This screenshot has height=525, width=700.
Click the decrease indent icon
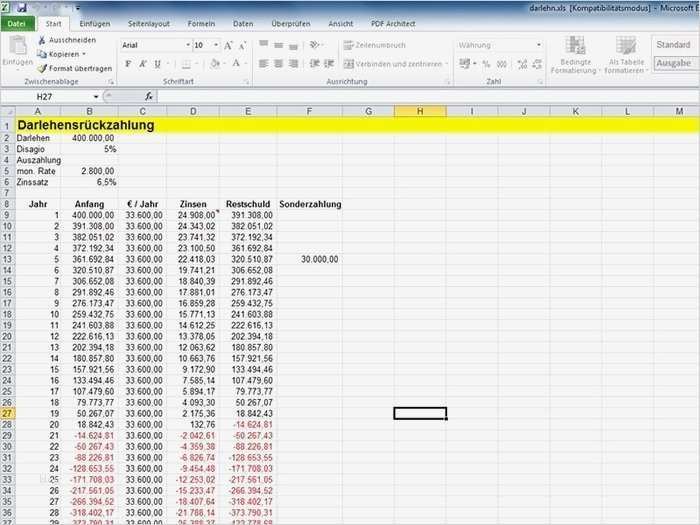tap(314, 64)
